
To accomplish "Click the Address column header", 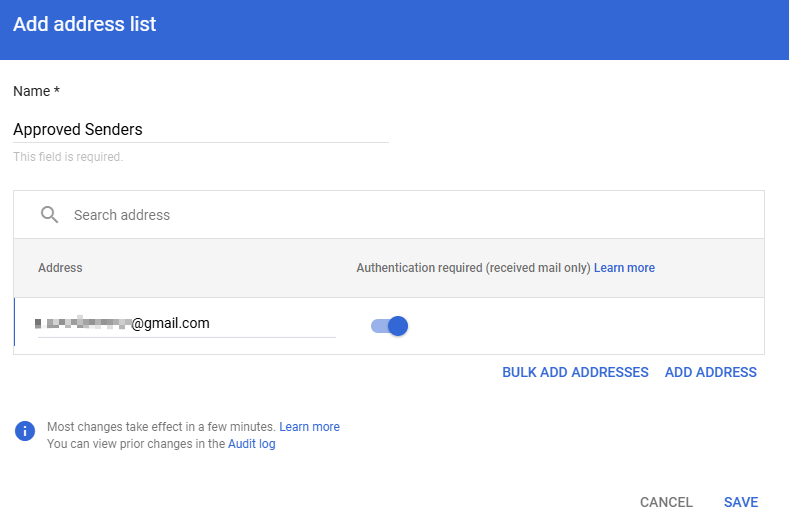I will click(x=60, y=268).
